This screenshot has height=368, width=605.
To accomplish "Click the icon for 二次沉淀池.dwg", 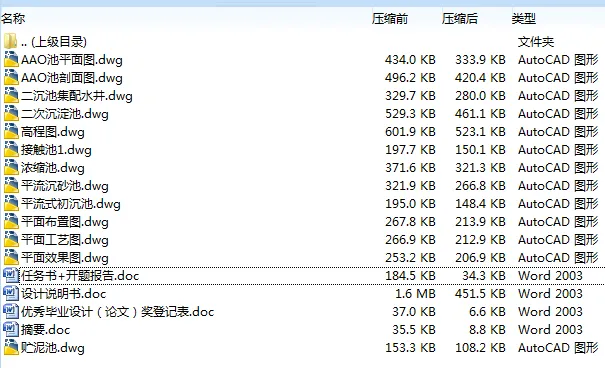I will pos(11,113).
